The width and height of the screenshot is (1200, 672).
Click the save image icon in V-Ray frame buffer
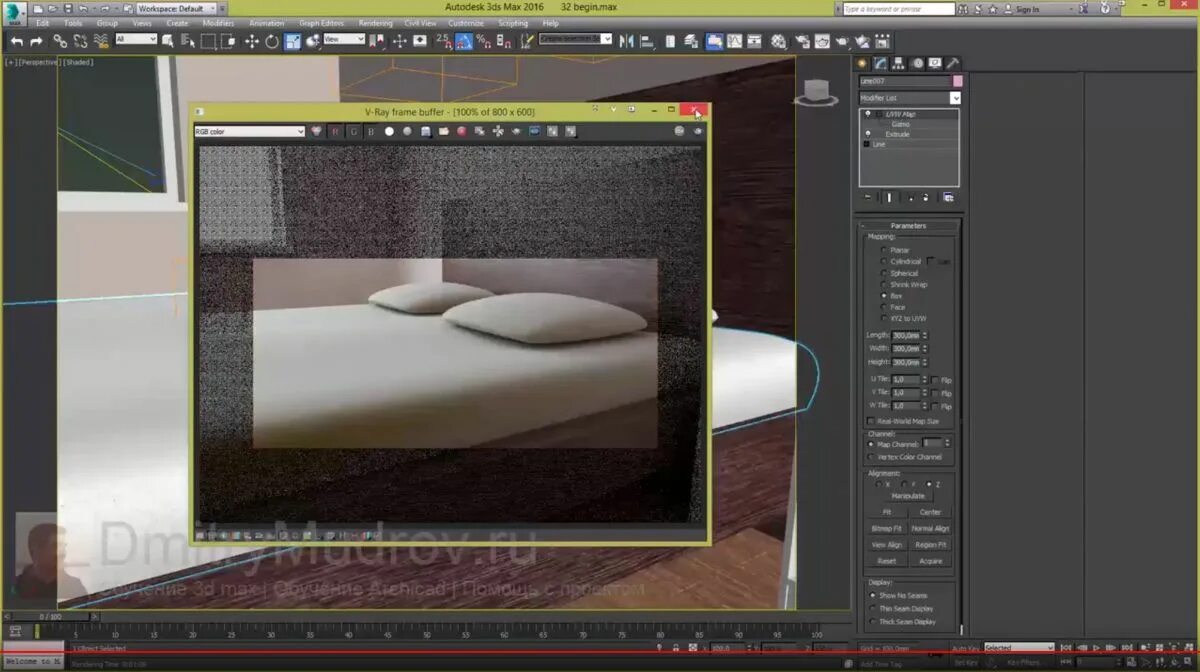pos(426,131)
